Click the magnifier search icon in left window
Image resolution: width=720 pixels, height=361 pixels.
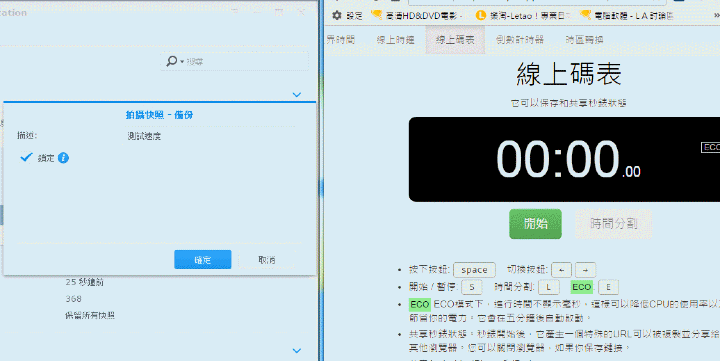coord(172,61)
